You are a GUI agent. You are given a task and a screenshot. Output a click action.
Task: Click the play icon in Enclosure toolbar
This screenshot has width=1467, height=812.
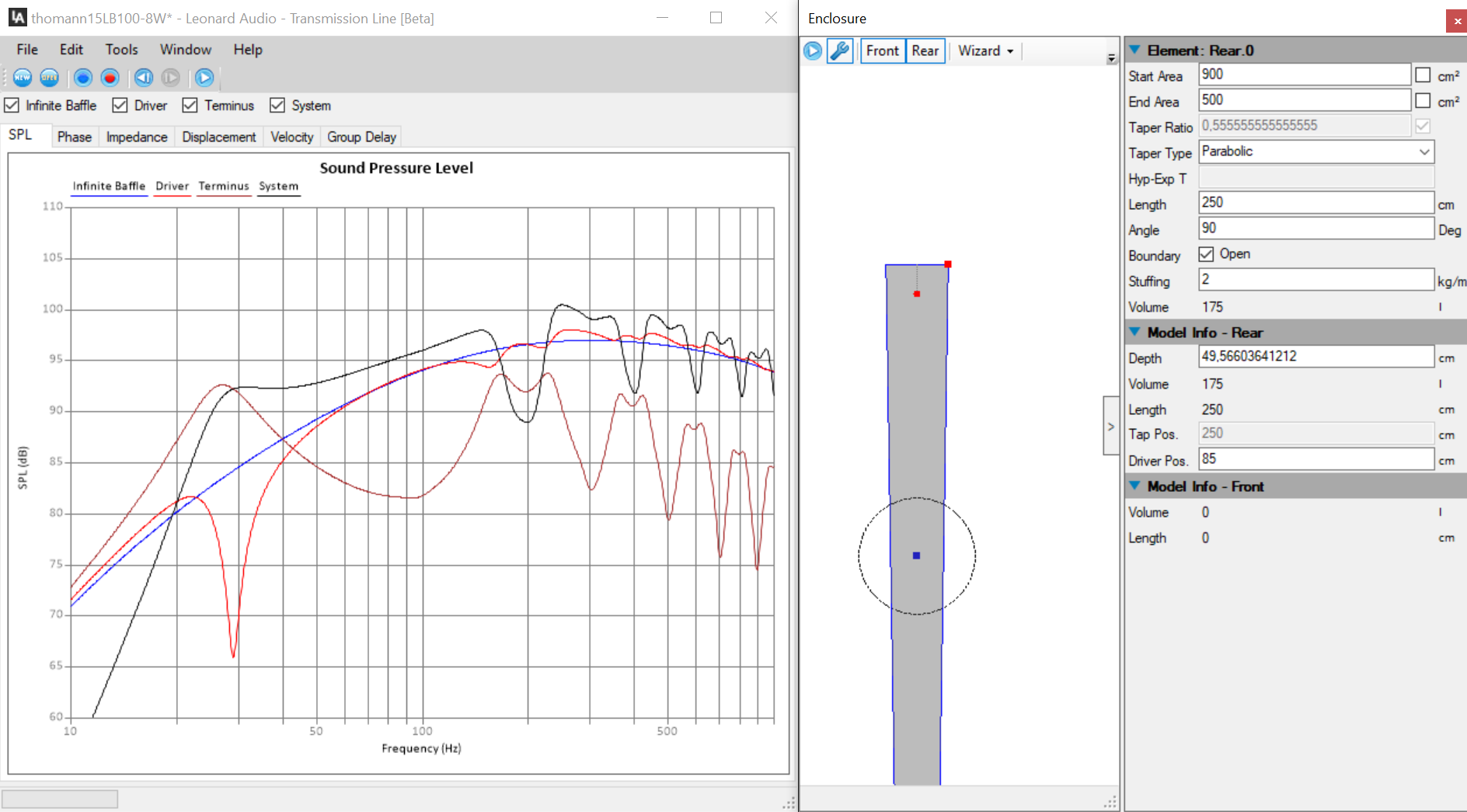tap(813, 51)
